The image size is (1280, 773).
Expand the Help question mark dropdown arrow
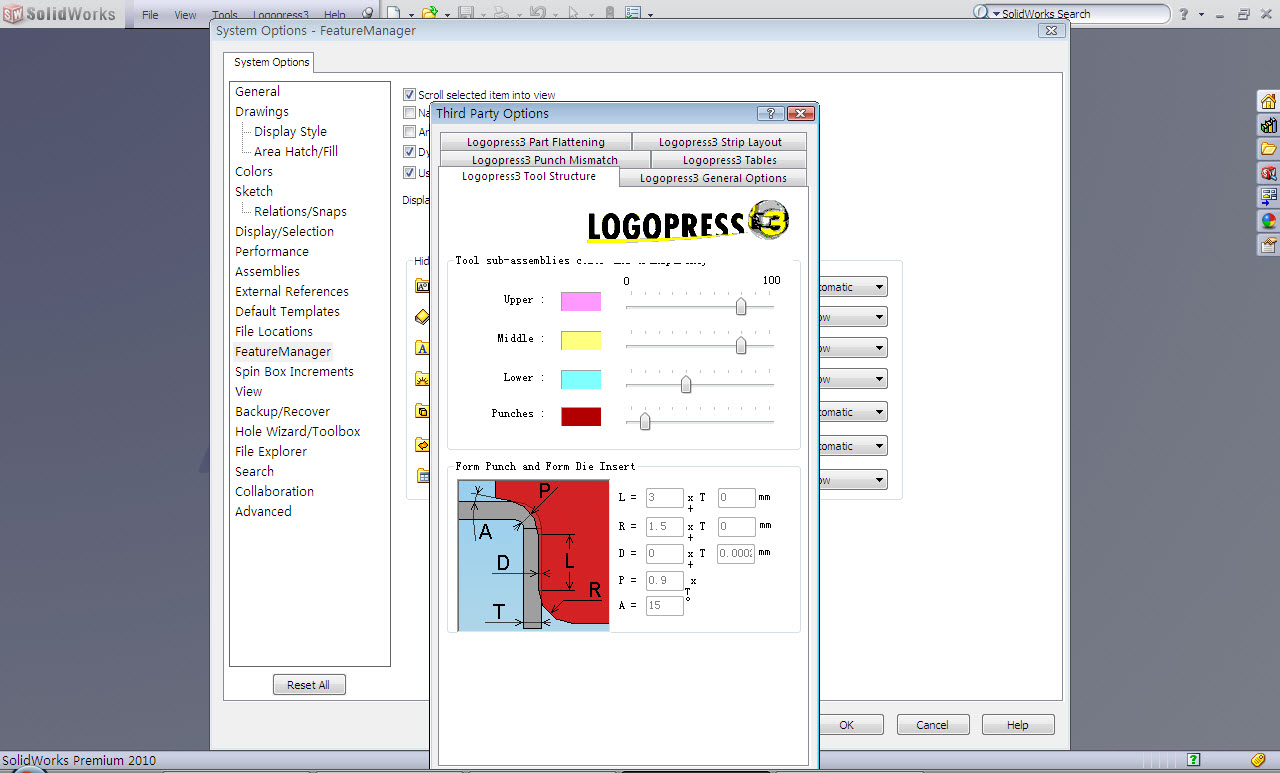[x=1201, y=15]
